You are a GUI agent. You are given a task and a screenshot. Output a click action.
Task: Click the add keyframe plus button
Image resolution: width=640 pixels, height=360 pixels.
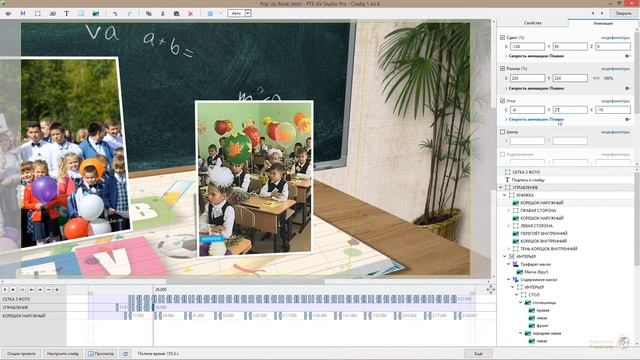[57, 289]
